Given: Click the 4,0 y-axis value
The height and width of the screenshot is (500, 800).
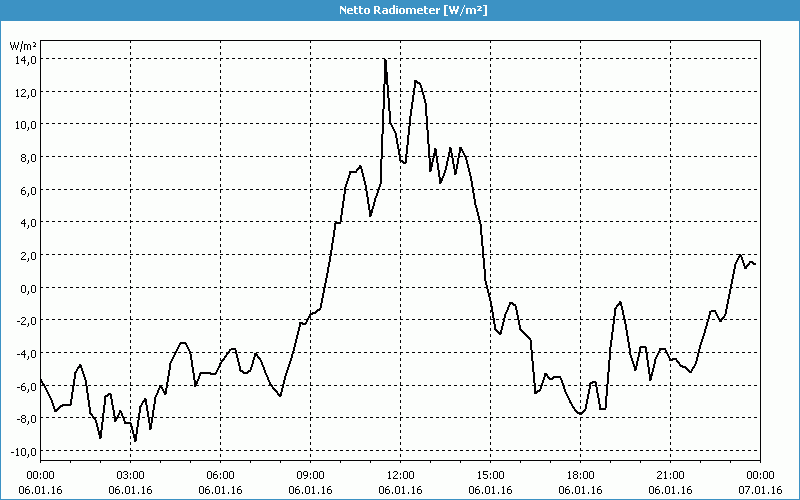Looking at the screenshot, I should pos(28,222).
